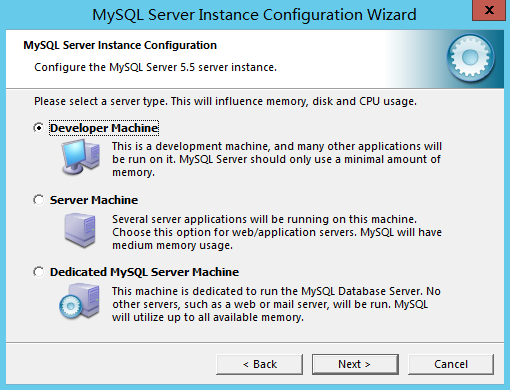This screenshot has height=390, width=510.
Task: Click the Server Machine description paragraph
Action: (x=277, y=232)
